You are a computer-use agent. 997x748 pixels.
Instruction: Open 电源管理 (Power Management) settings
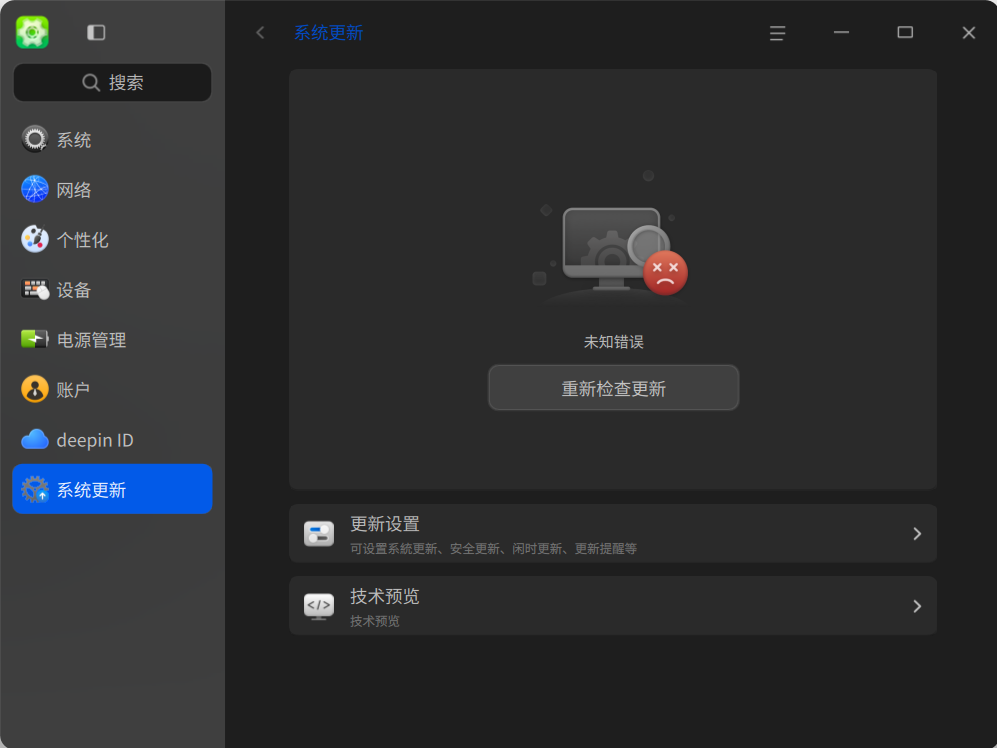[34, 339]
